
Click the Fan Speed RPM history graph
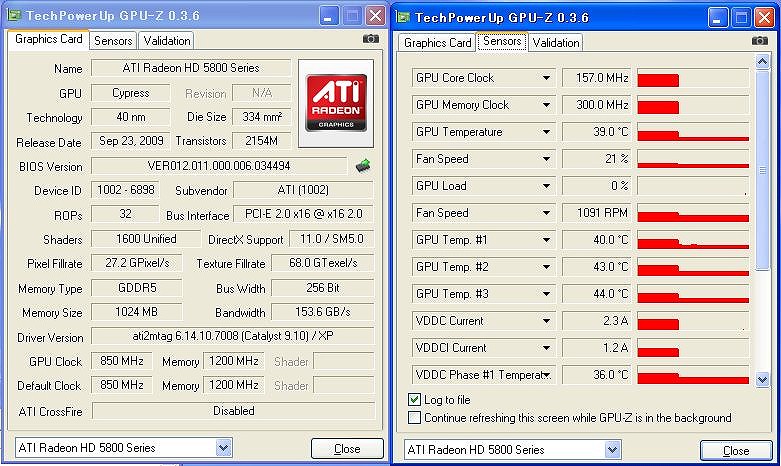pyautogui.click(x=693, y=213)
